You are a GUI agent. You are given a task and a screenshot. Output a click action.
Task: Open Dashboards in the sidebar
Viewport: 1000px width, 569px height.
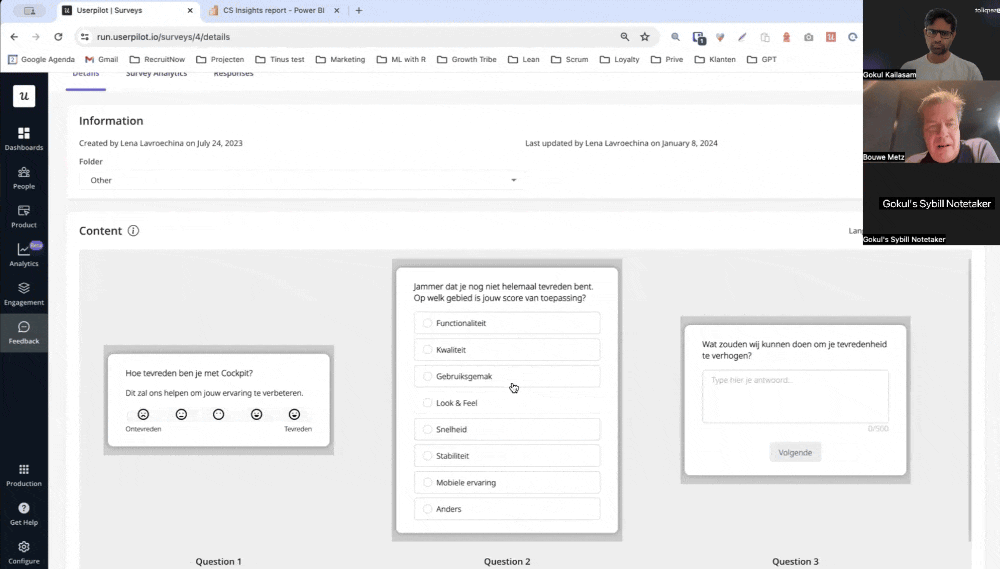[x=24, y=134]
